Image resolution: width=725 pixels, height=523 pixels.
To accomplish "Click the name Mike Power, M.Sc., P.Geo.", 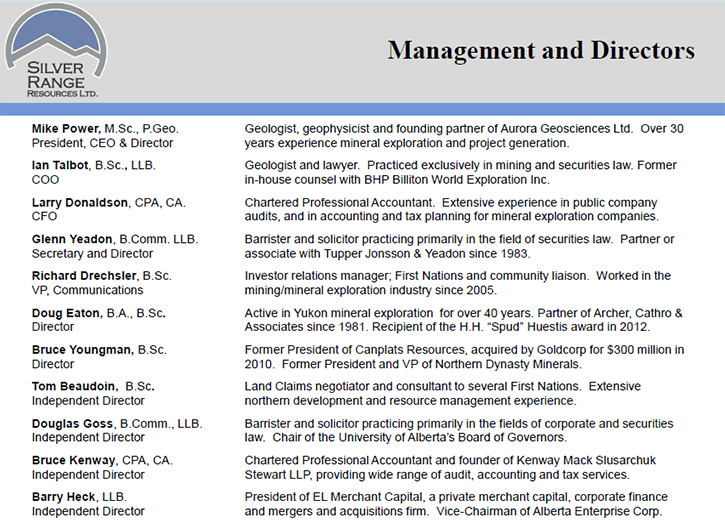I will [x=105, y=129].
